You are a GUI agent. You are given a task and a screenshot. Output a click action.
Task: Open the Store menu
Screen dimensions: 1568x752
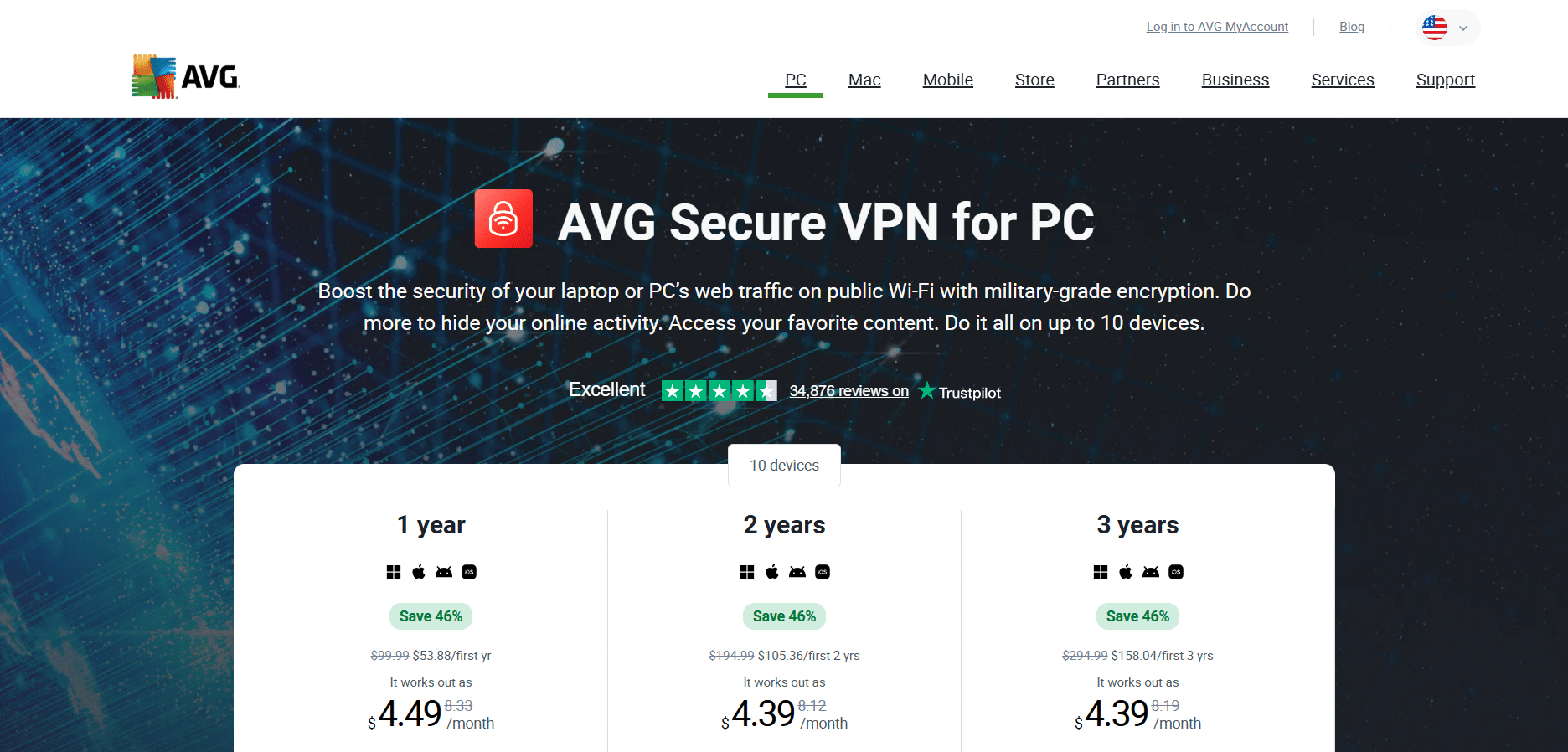(1034, 80)
